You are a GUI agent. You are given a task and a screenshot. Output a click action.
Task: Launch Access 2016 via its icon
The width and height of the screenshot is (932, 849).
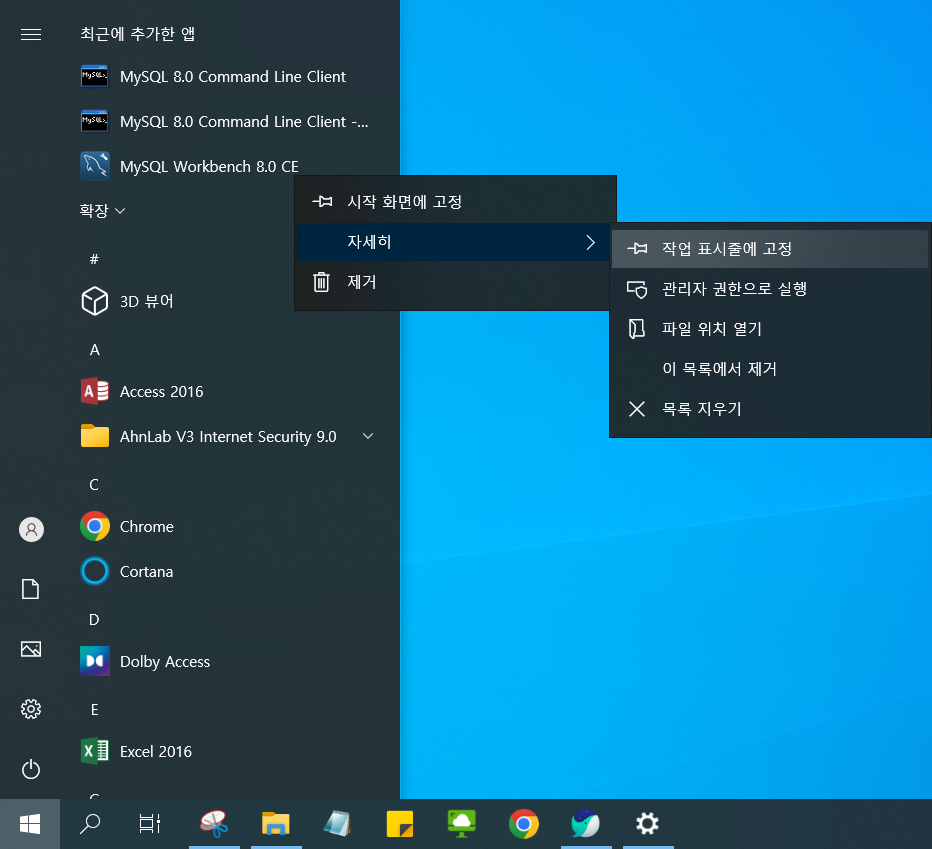[x=95, y=391]
